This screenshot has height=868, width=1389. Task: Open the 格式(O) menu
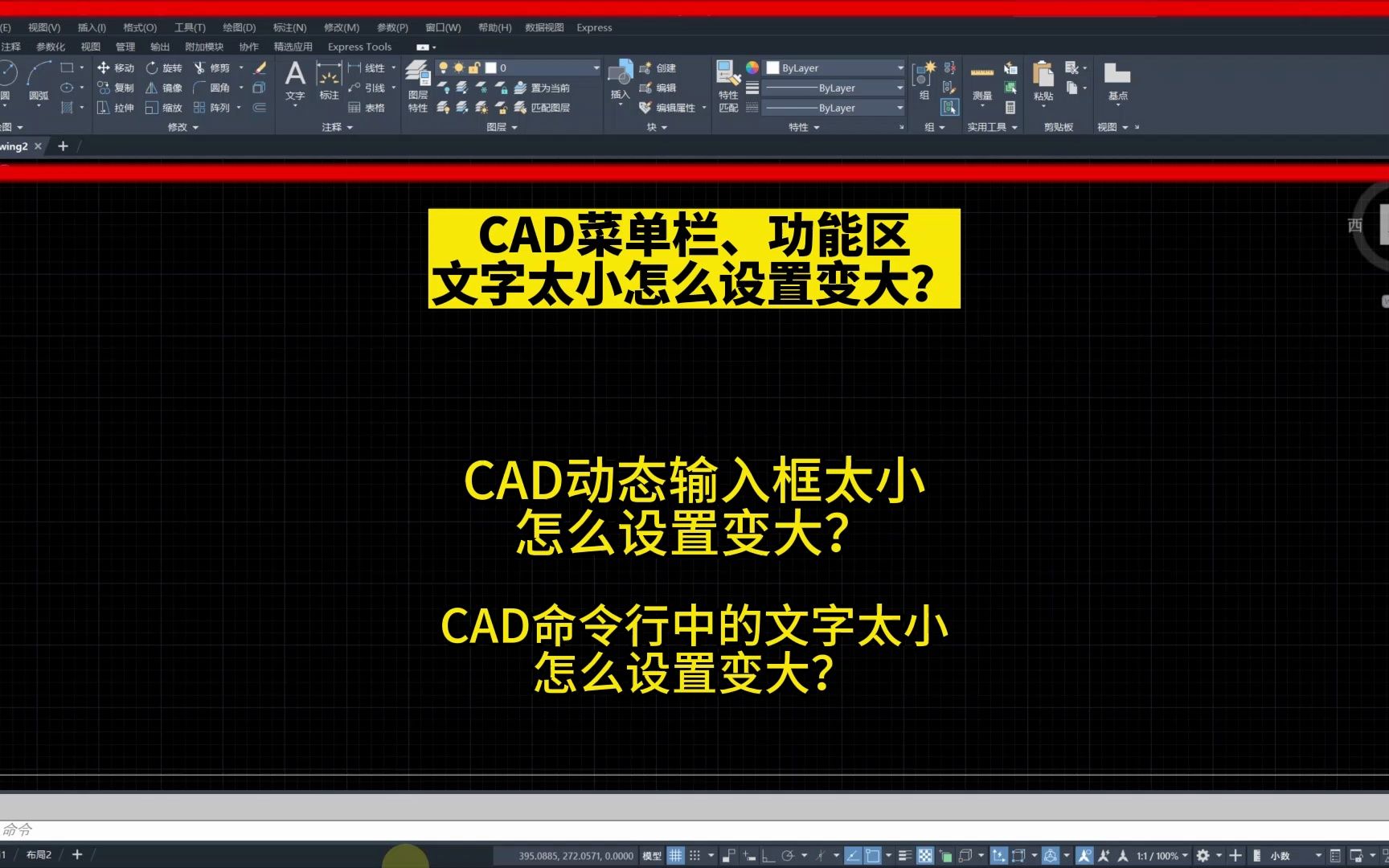(x=140, y=27)
